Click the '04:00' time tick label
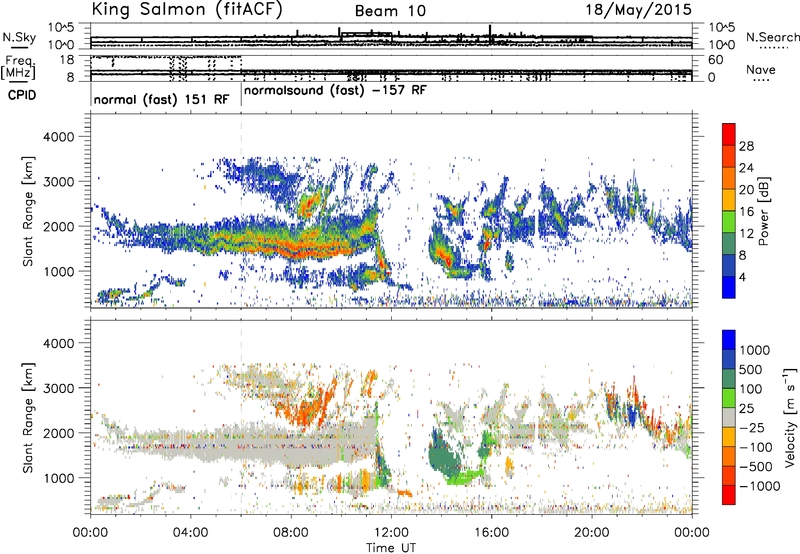This screenshot has height=554, width=800. pos(191,533)
